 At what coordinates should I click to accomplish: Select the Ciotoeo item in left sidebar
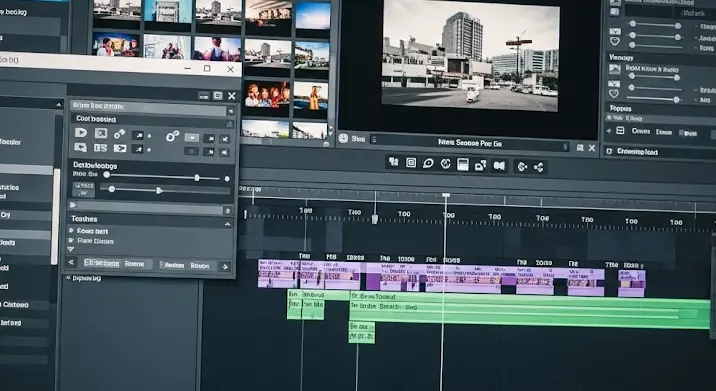(15, 305)
